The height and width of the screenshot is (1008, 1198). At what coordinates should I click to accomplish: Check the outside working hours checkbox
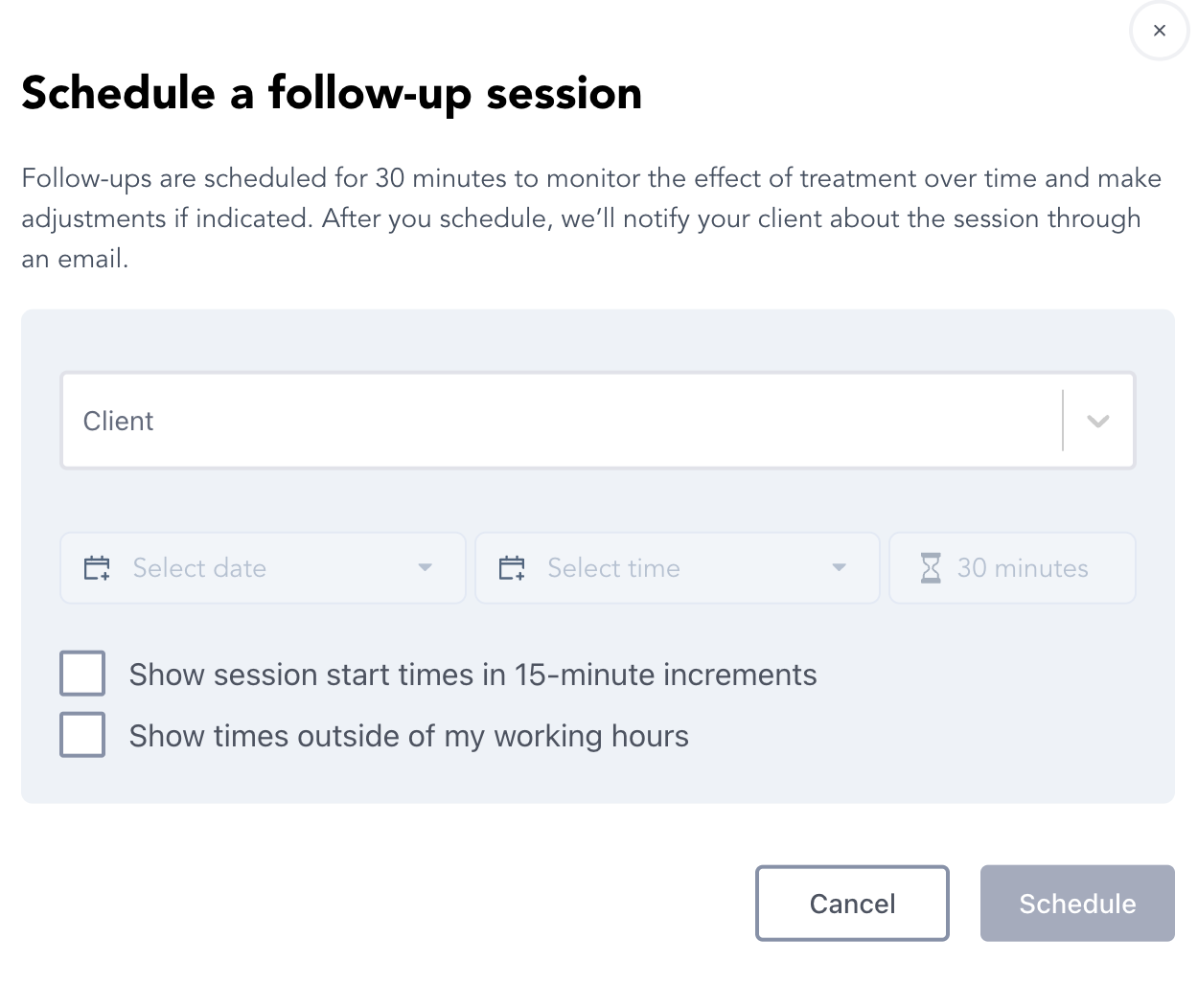pyautogui.click(x=82, y=735)
